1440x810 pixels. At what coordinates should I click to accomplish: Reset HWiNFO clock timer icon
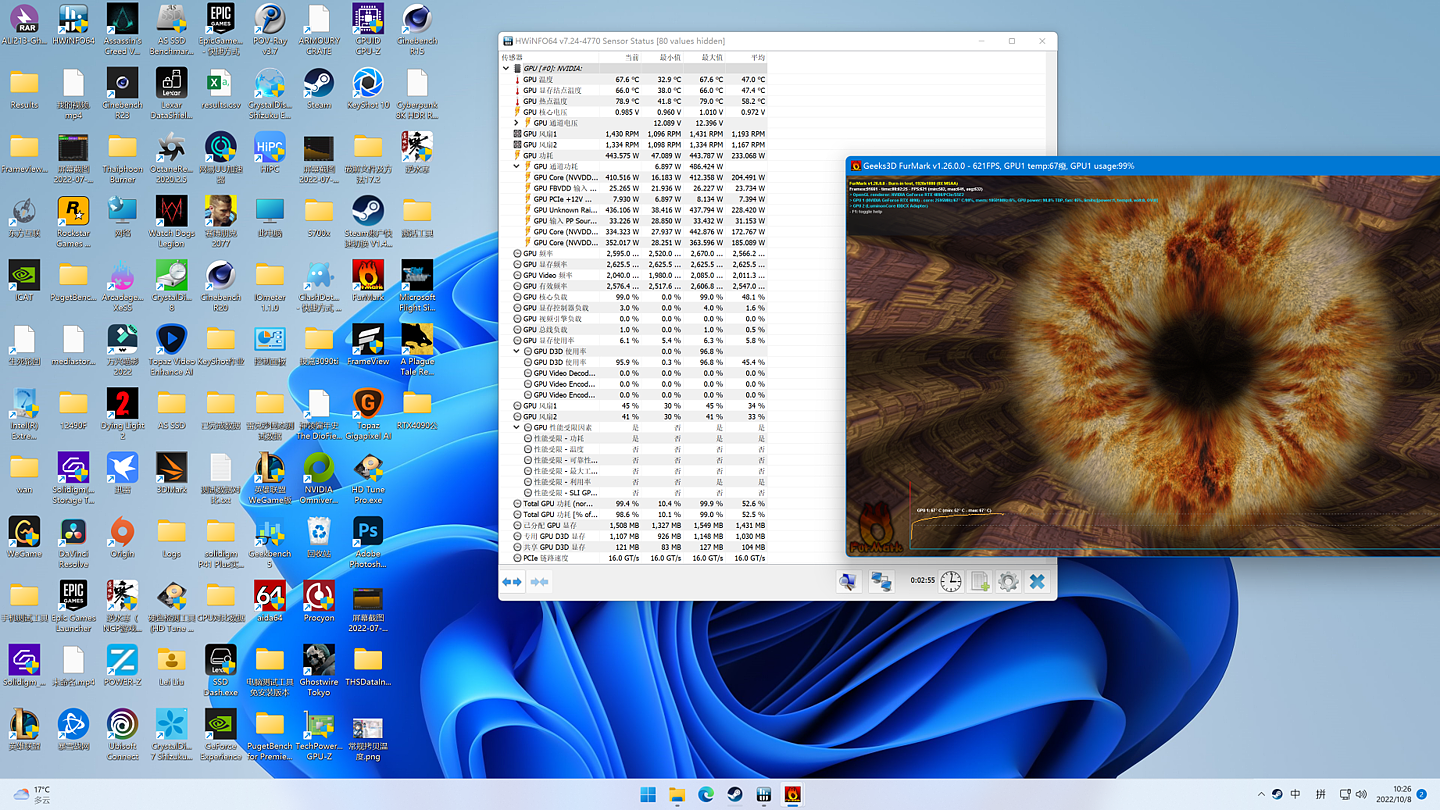click(x=950, y=581)
